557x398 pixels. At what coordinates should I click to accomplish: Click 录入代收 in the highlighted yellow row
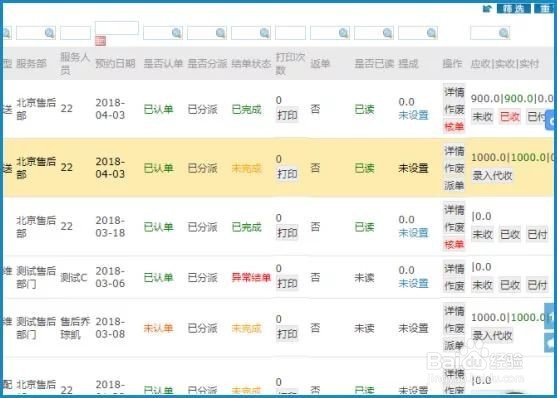coord(492,175)
